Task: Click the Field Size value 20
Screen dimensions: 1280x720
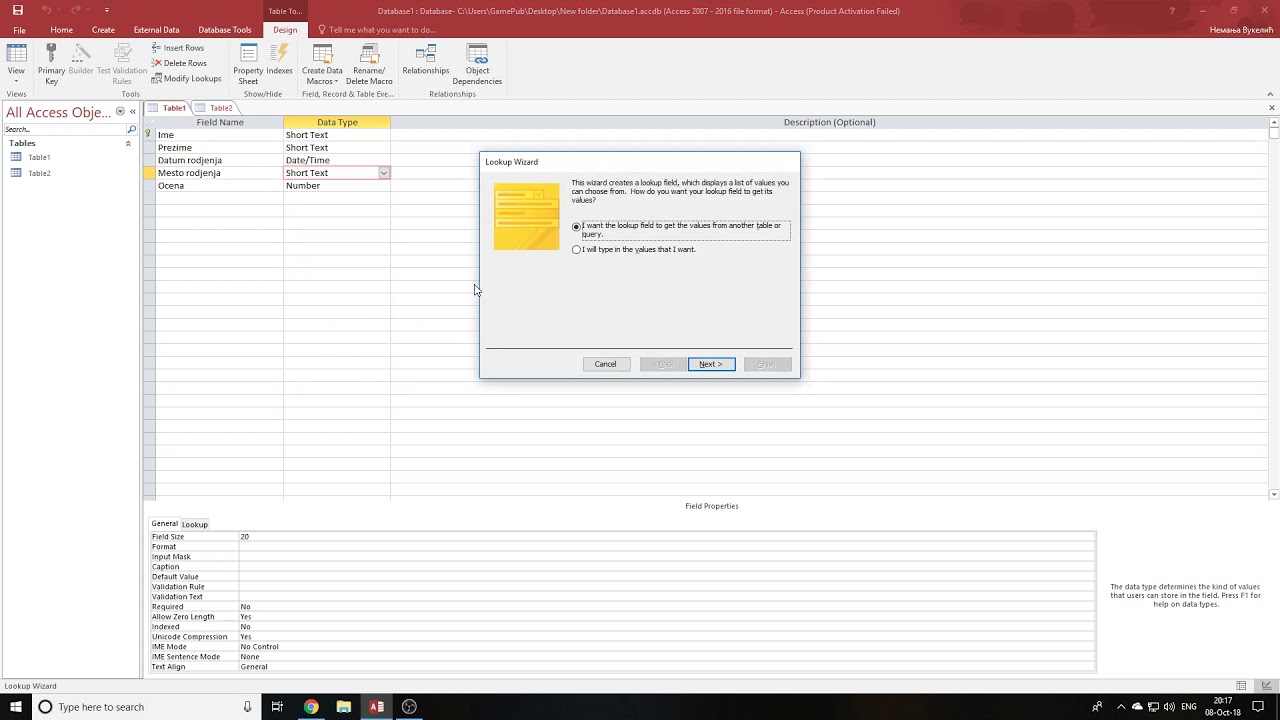Action: click(x=667, y=537)
